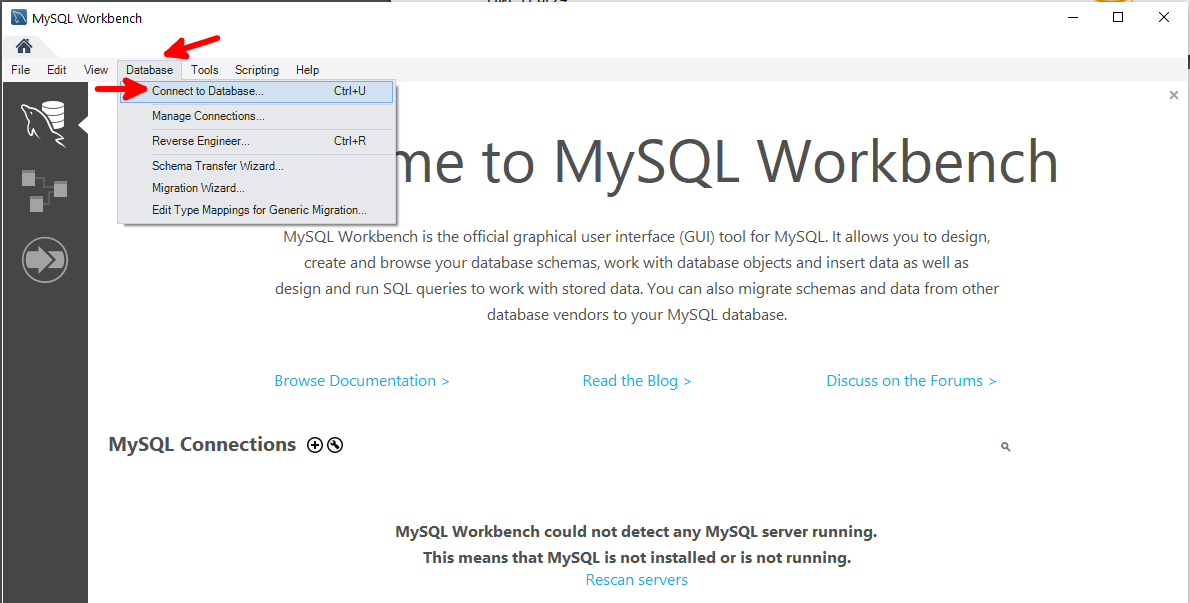
Task: Open manage connections wrench icon
Action: click(x=335, y=445)
